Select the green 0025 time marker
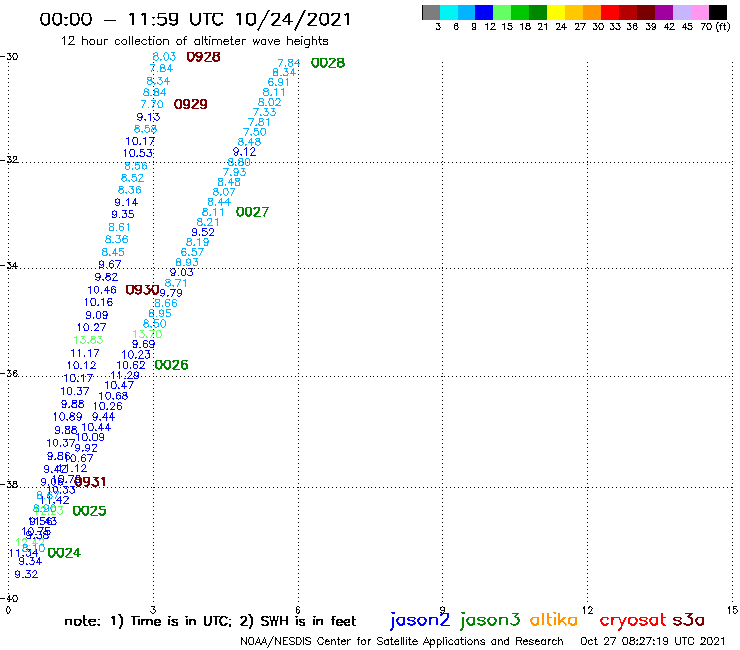Screen dimensions: 740x650 [x=90, y=511]
